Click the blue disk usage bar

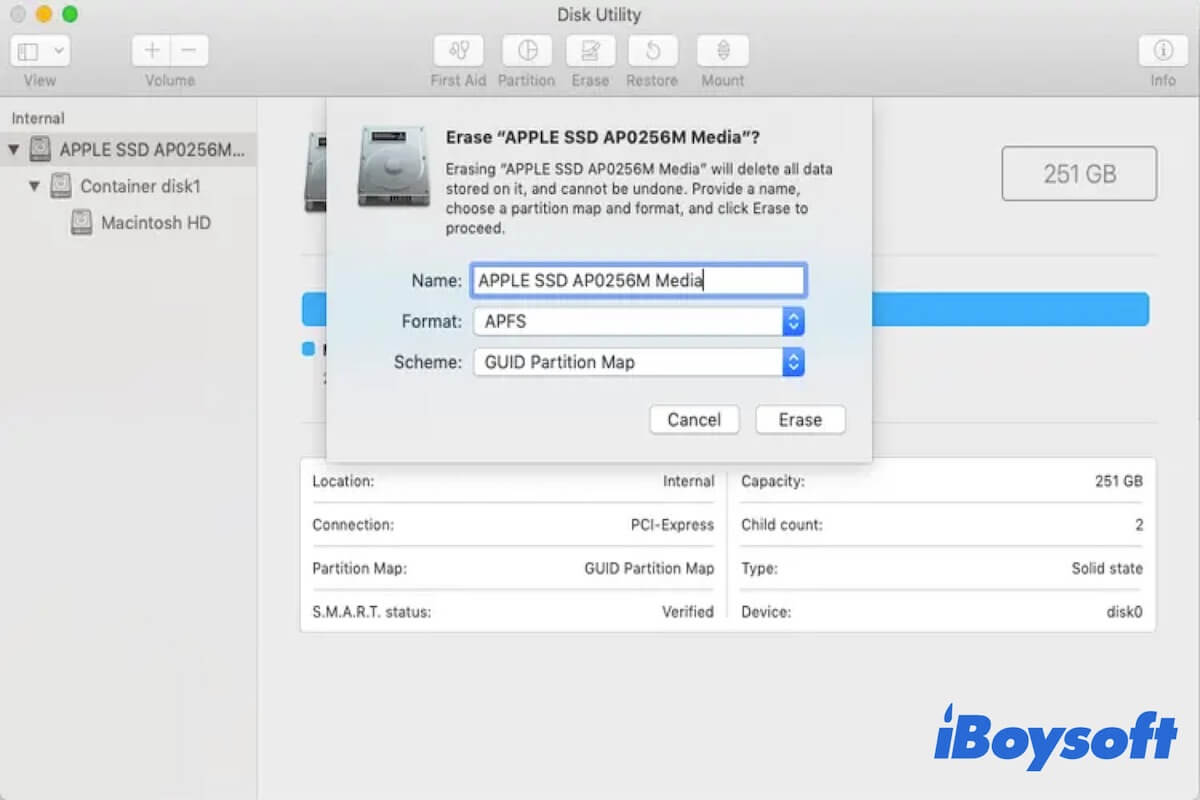point(1010,309)
